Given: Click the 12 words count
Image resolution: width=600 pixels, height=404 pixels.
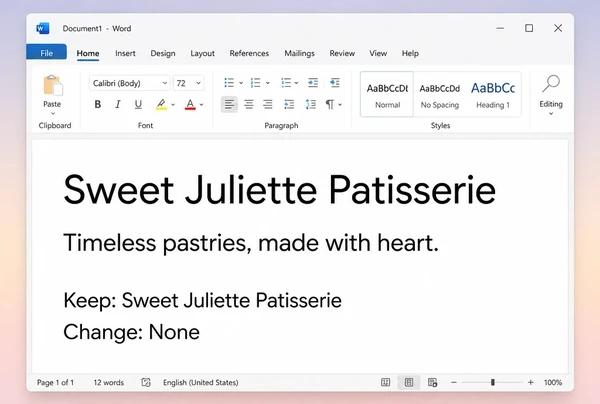Looking at the screenshot, I should point(109,382).
